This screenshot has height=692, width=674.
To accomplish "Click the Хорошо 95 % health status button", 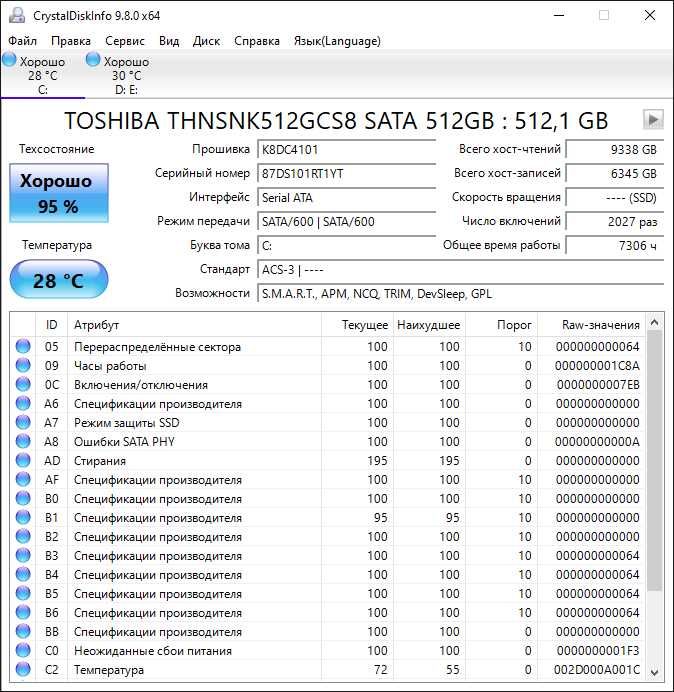I will pos(59,193).
